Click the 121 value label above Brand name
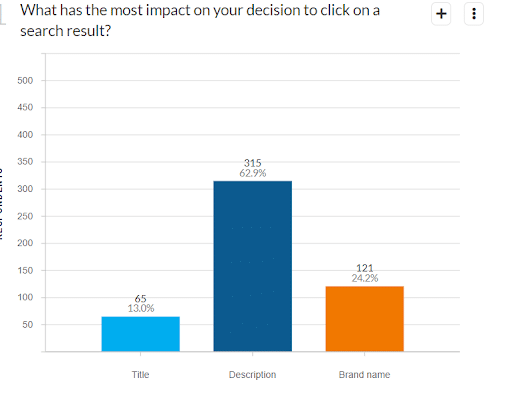Screen dimensions: 512x398 click(365, 268)
